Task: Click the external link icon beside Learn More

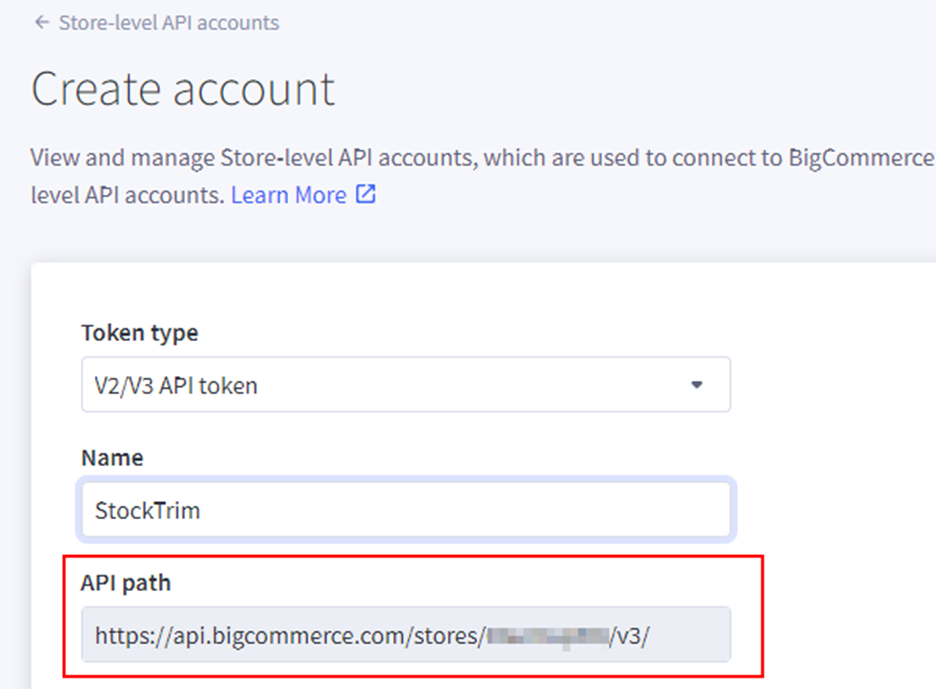Action: click(366, 195)
